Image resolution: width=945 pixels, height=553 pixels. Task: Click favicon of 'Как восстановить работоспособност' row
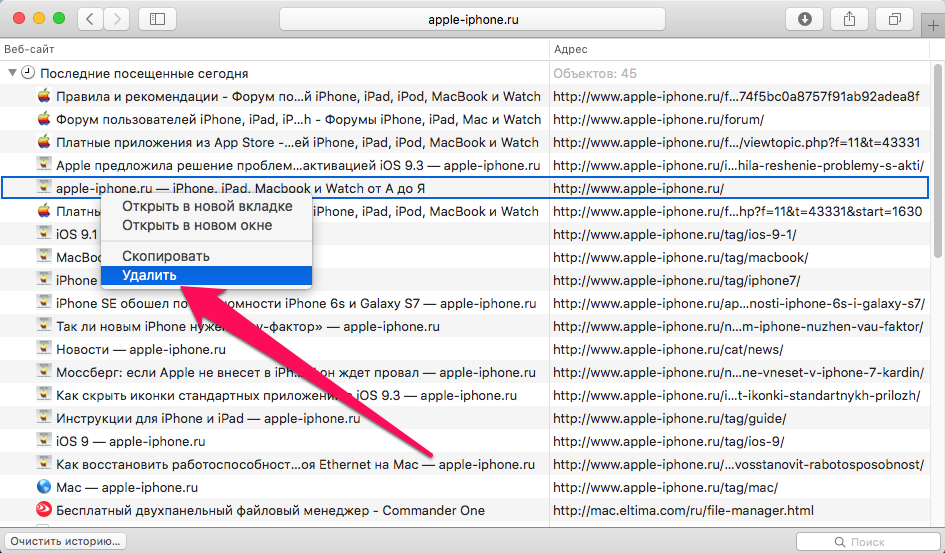(43, 463)
